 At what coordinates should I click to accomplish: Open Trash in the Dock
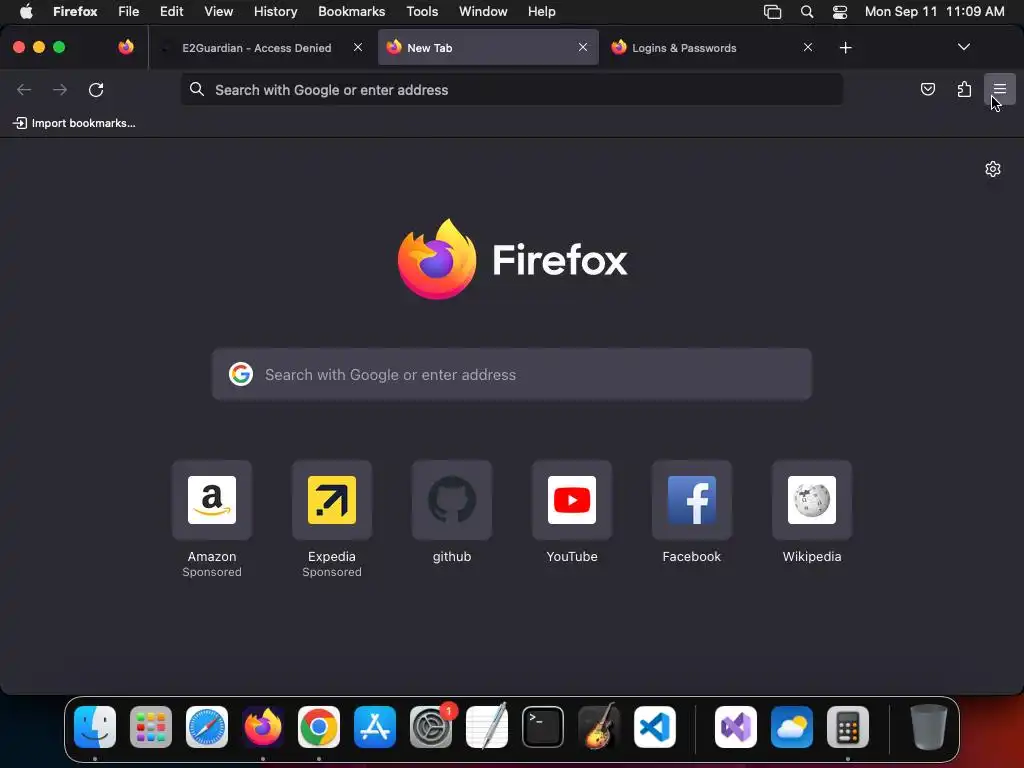929,727
